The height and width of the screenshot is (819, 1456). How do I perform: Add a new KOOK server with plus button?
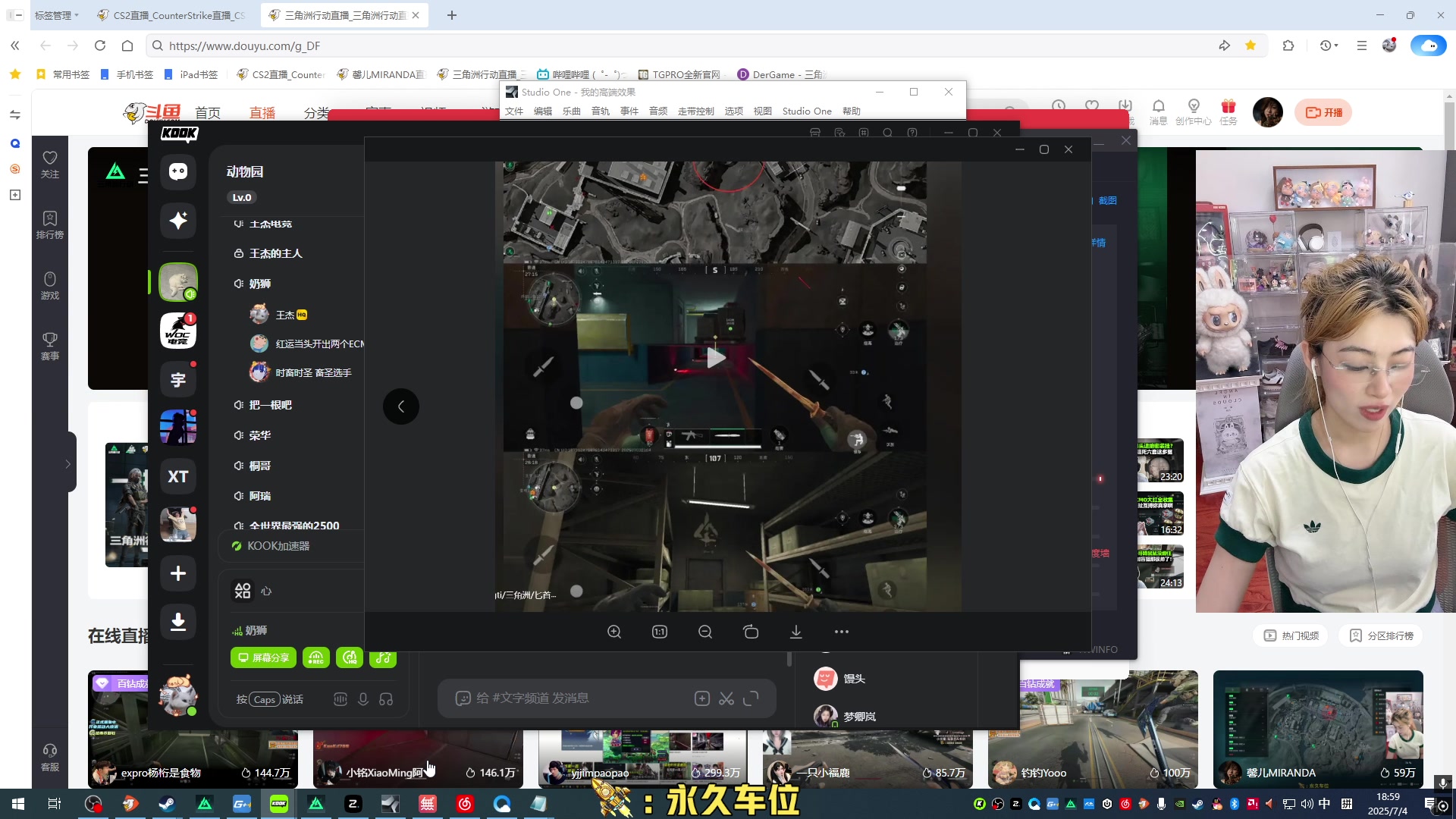pyautogui.click(x=178, y=573)
